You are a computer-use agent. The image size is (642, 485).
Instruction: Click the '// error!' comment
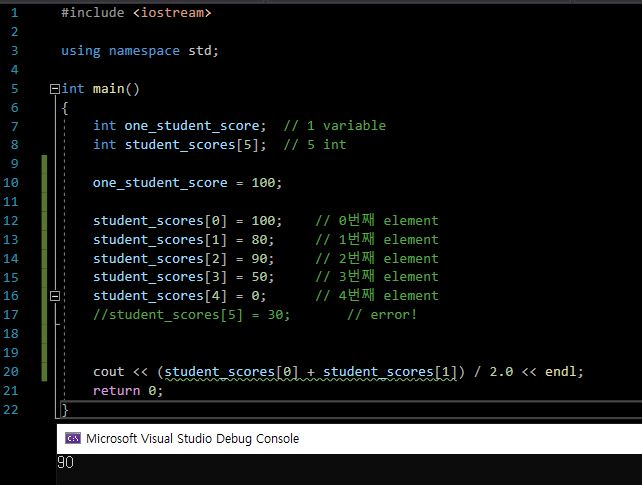click(x=382, y=315)
